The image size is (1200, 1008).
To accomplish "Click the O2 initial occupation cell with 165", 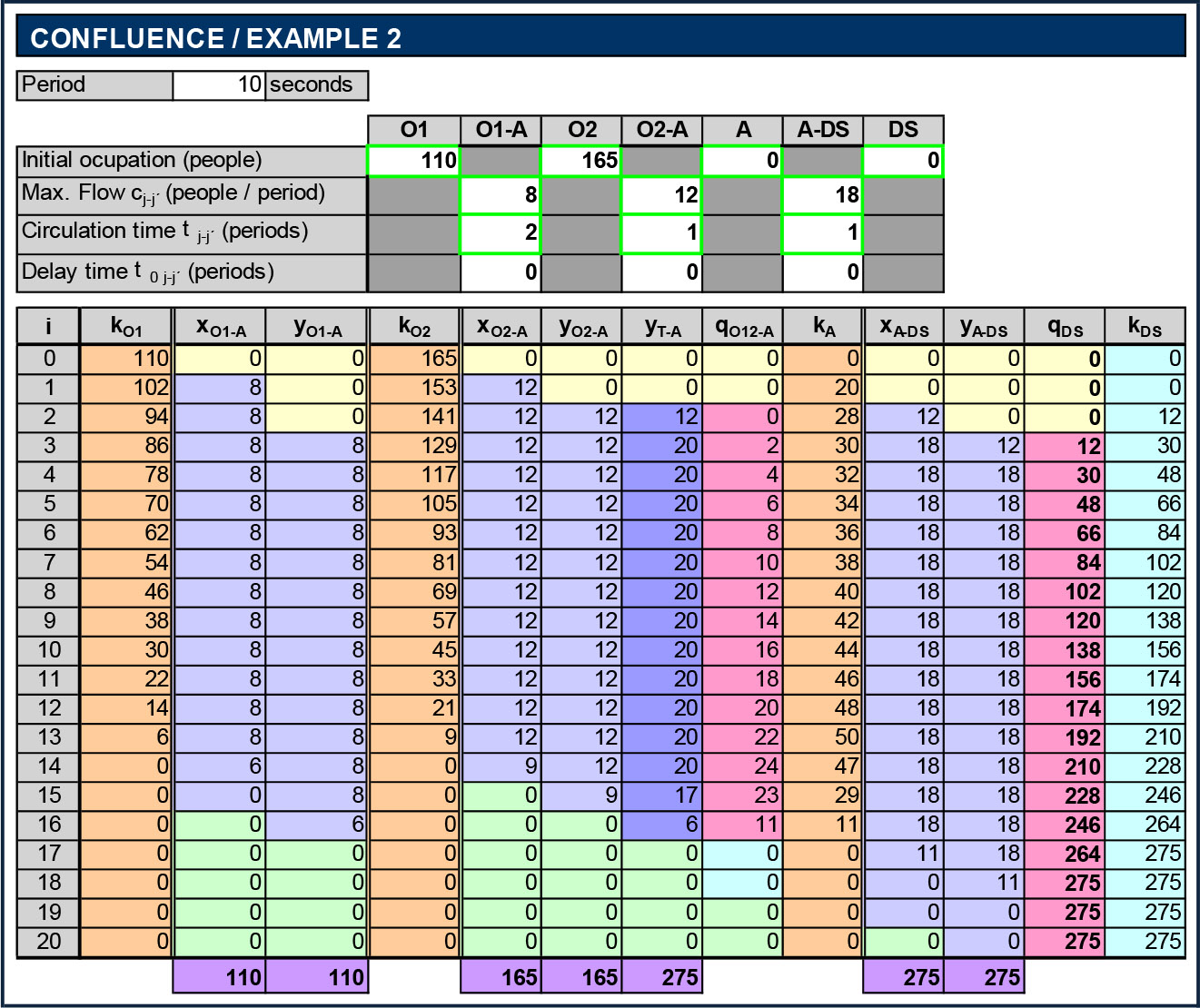I will [581, 161].
